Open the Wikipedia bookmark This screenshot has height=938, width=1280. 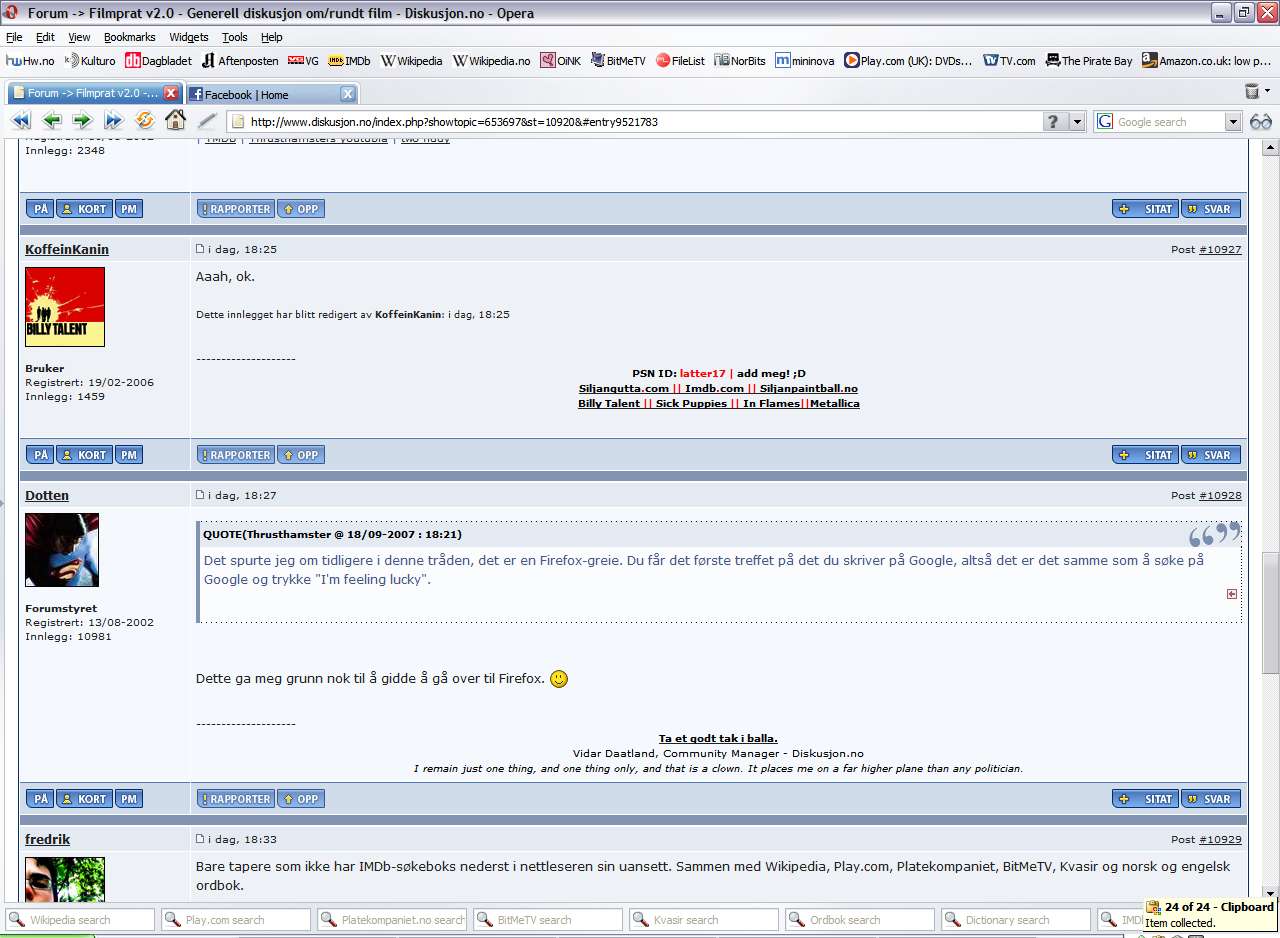coord(411,60)
